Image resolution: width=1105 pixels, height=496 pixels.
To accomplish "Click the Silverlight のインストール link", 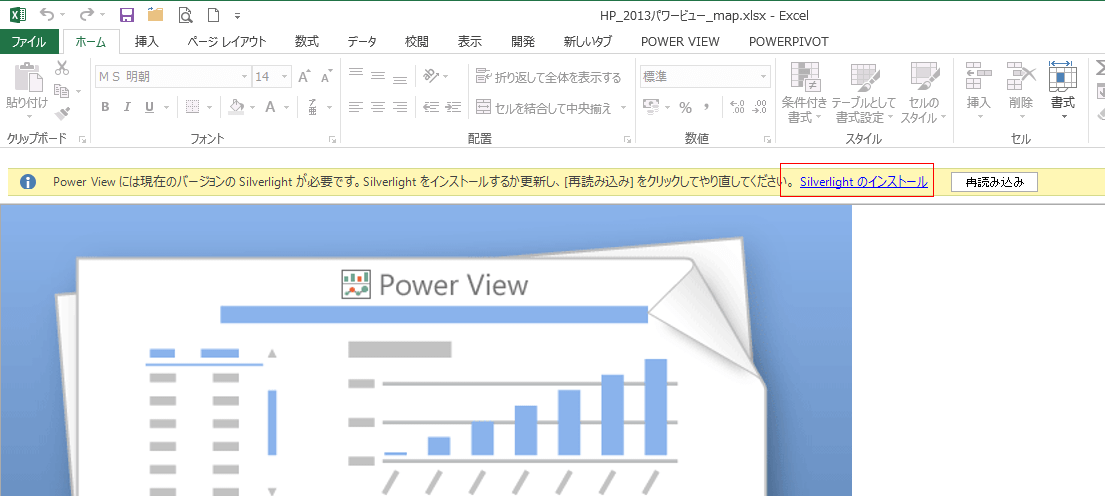I will point(863,182).
